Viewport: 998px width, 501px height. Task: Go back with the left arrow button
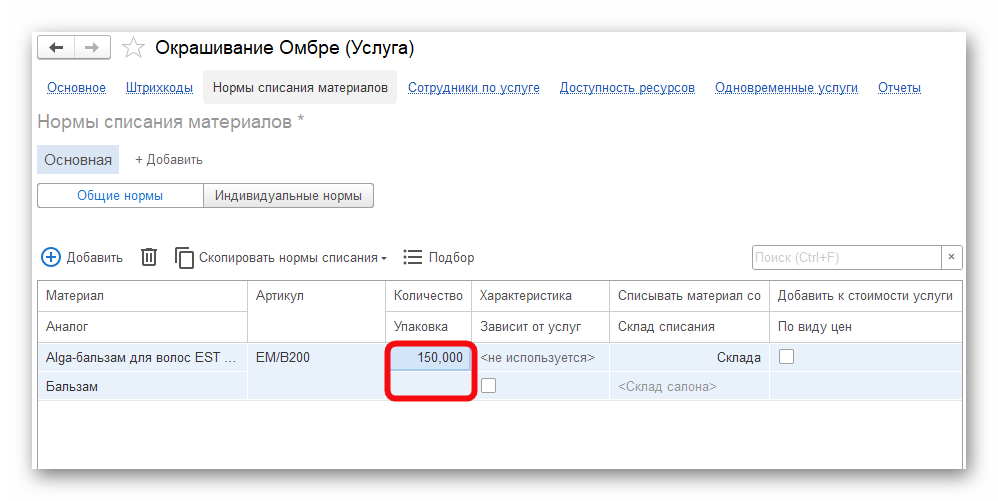(x=56, y=48)
